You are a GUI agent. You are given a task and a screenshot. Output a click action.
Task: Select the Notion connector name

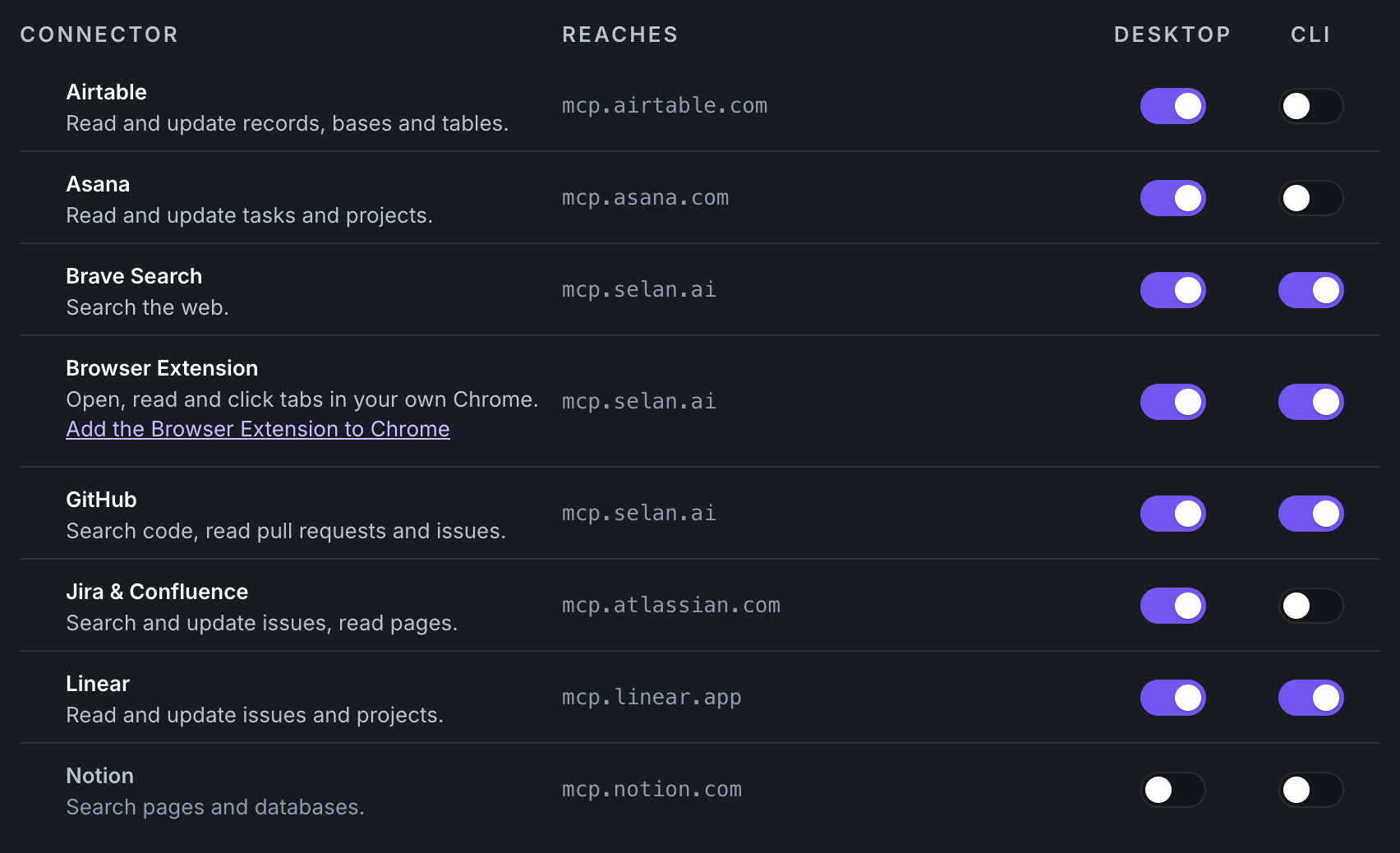(x=99, y=776)
